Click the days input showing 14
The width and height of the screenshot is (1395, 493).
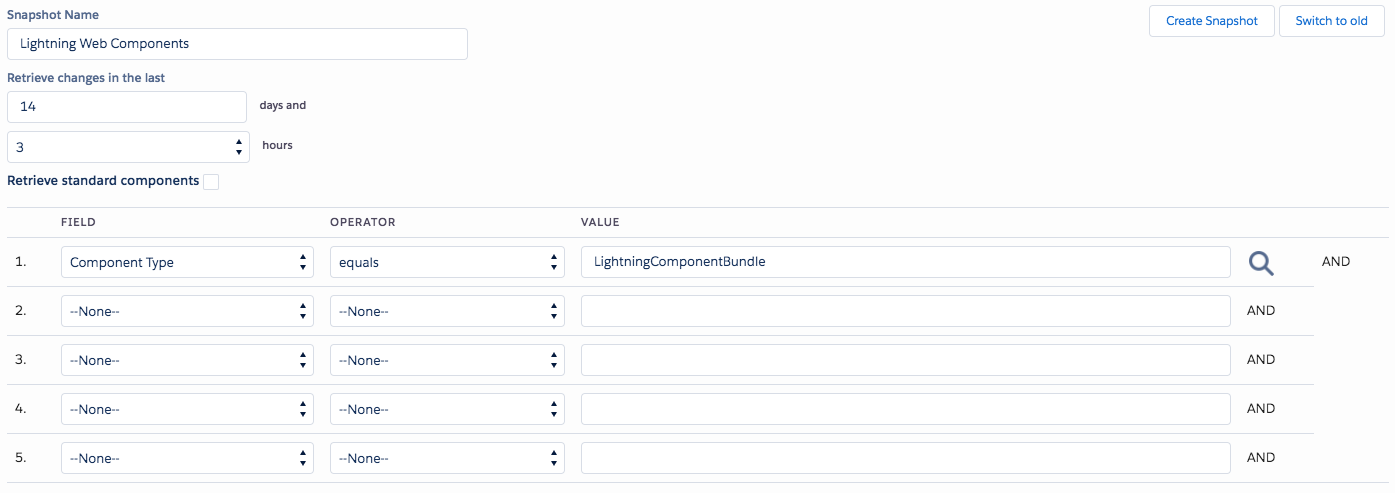(x=127, y=107)
